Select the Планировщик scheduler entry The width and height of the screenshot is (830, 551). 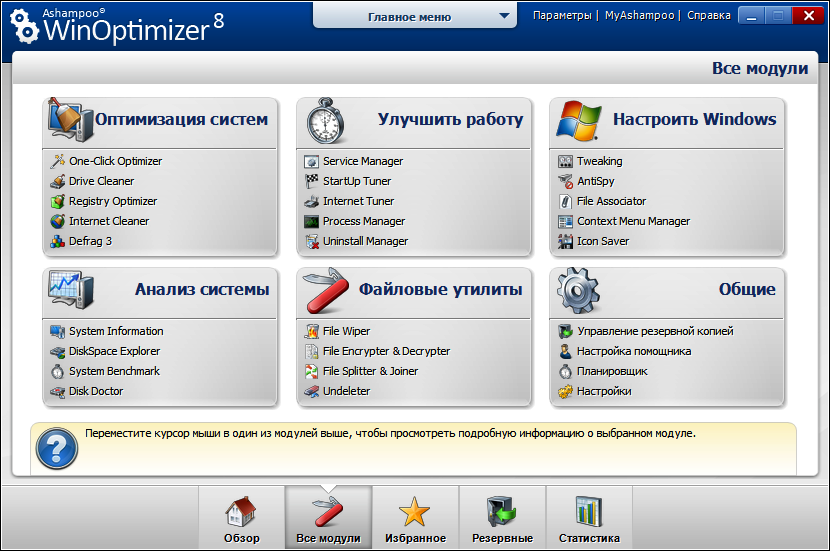click(x=612, y=371)
